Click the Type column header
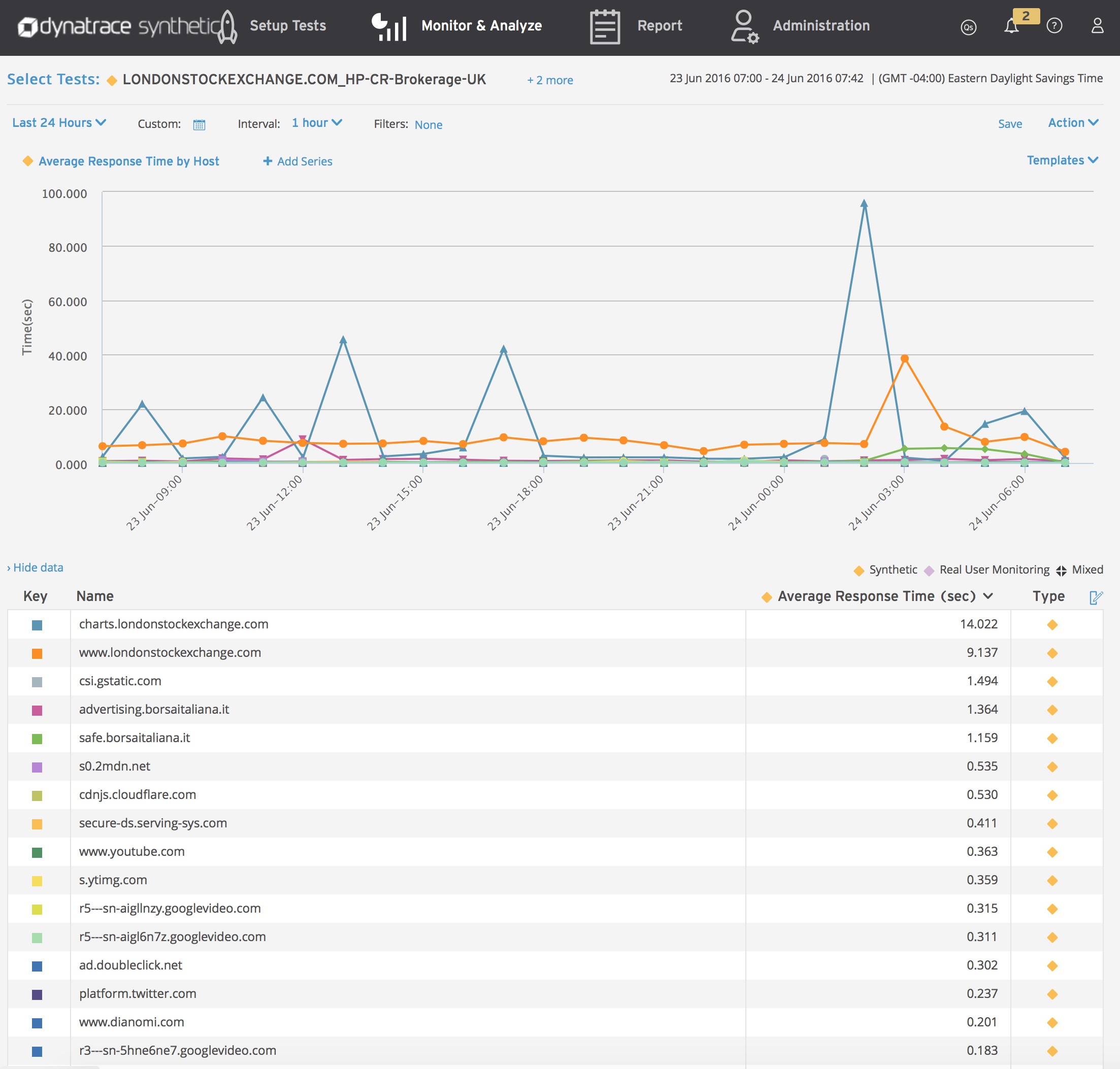 1048,596
